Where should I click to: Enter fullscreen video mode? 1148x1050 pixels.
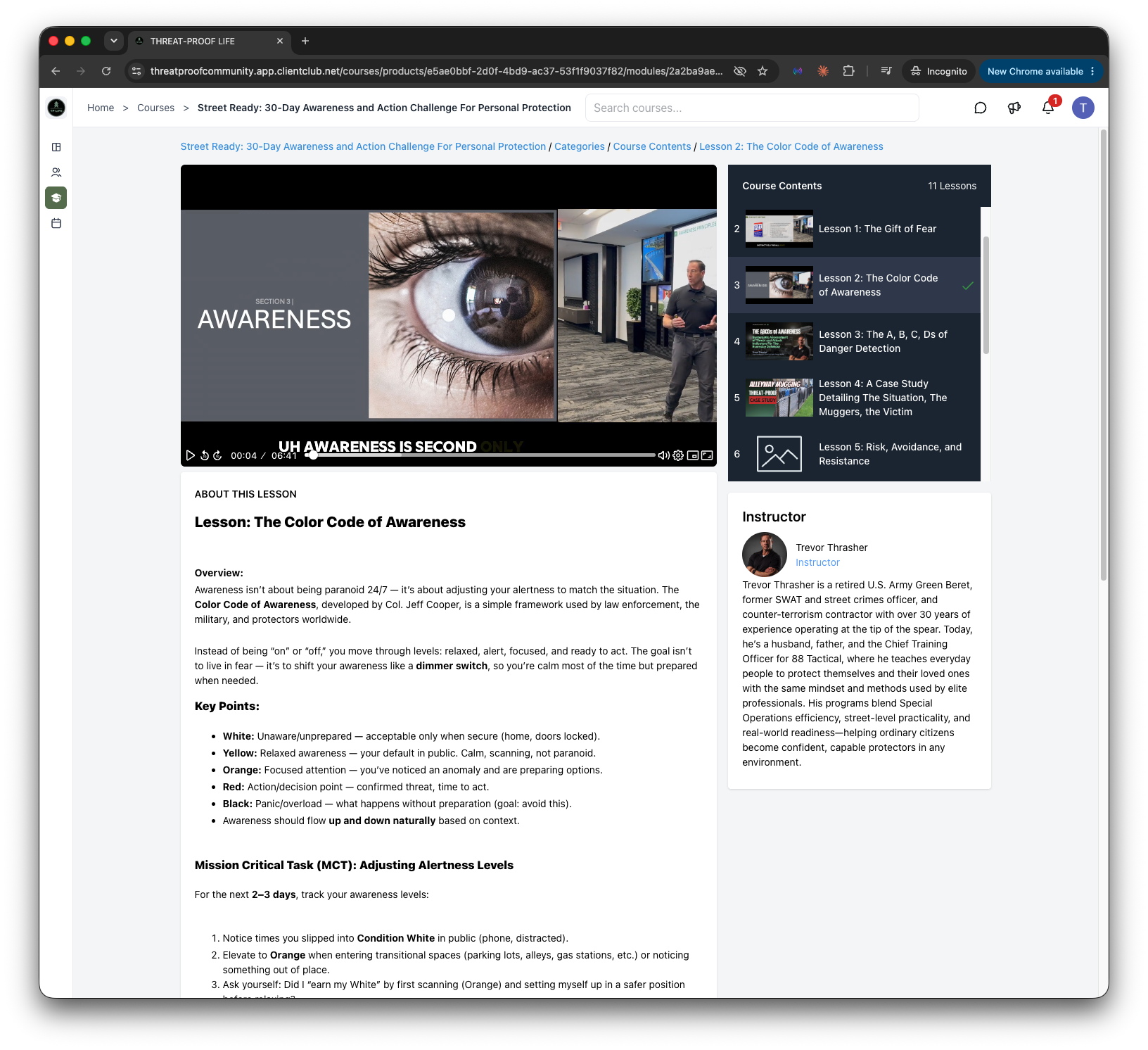click(x=707, y=455)
